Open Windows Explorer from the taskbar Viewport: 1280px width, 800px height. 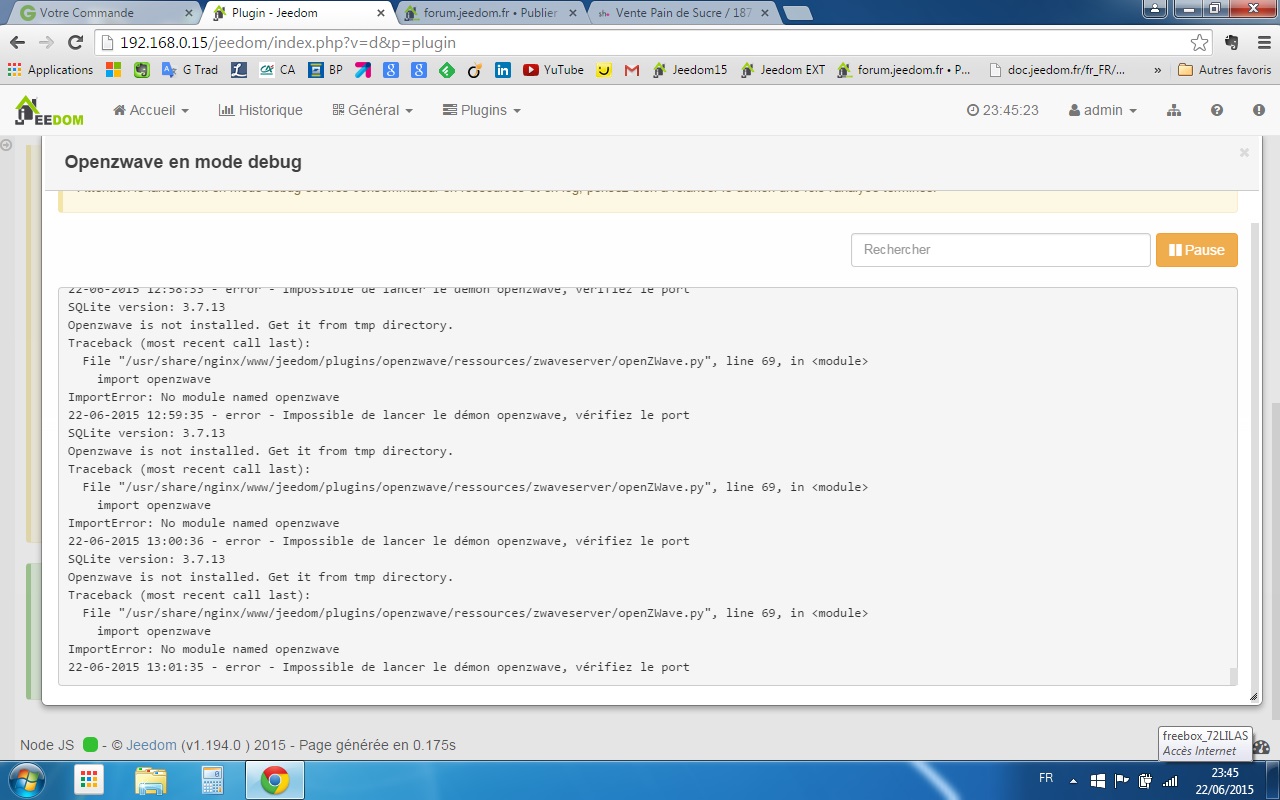click(x=151, y=779)
